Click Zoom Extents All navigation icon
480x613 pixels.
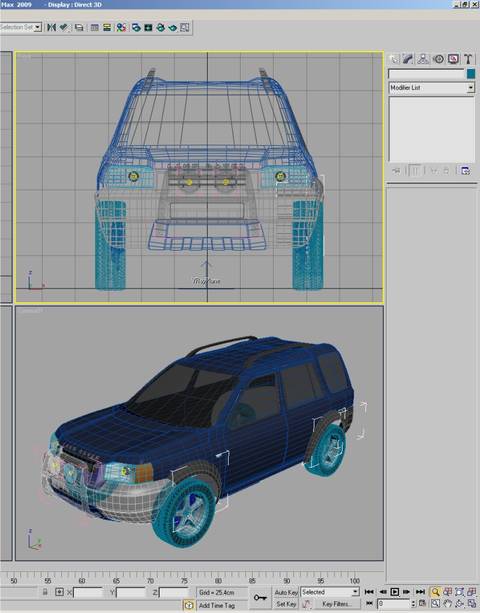[472, 592]
